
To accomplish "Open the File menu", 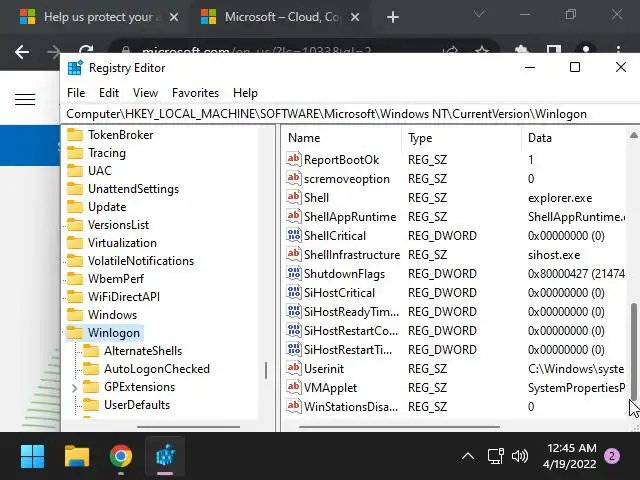I will (76, 93).
